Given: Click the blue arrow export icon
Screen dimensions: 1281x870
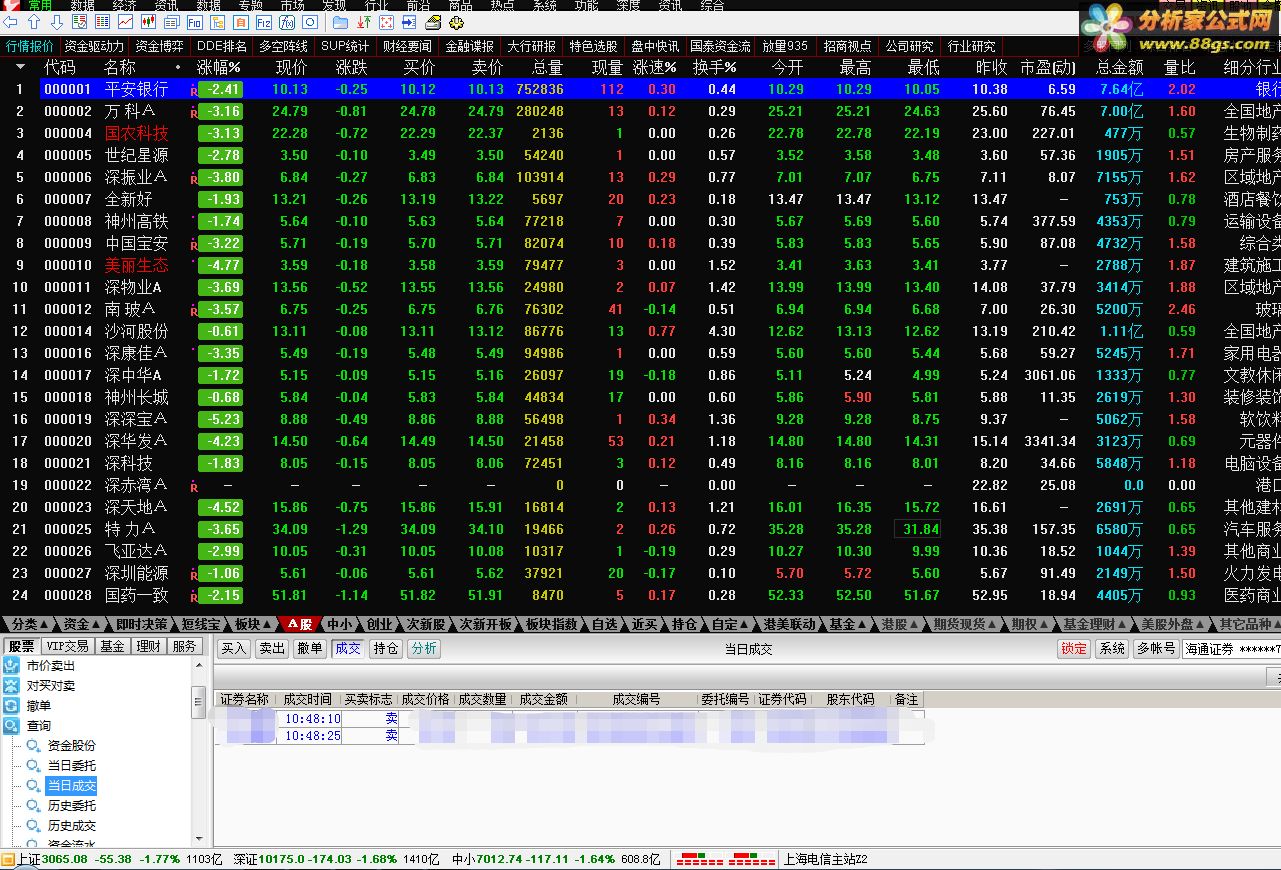Looking at the screenshot, I should coord(410,22).
